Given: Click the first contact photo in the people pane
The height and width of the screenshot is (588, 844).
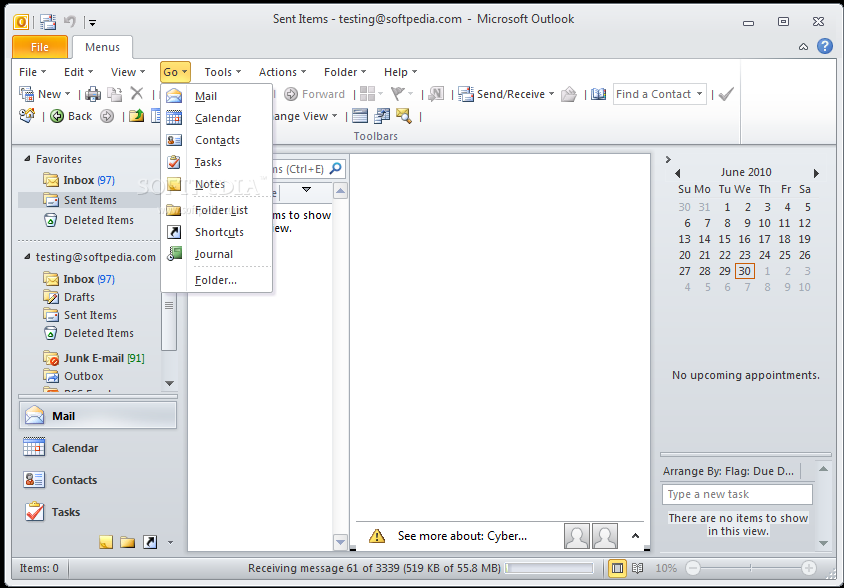Looking at the screenshot, I should click(x=576, y=536).
